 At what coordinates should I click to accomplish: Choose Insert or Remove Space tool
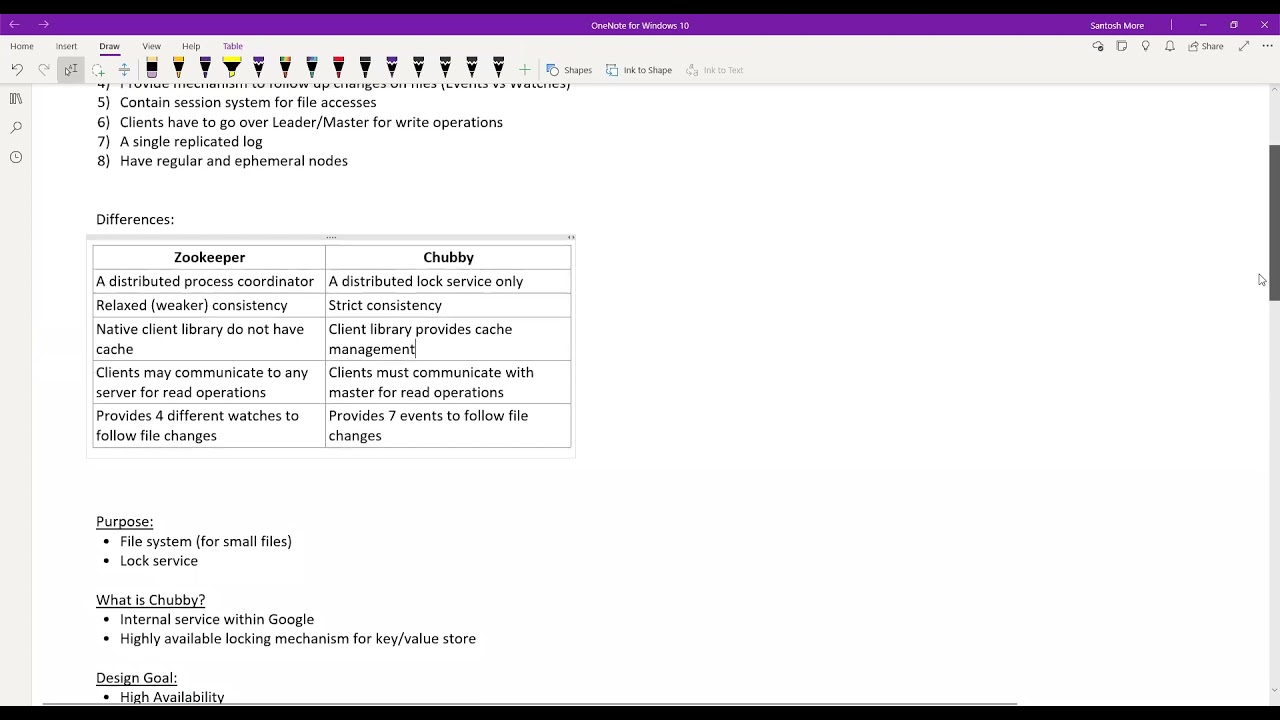[x=124, y=70]
